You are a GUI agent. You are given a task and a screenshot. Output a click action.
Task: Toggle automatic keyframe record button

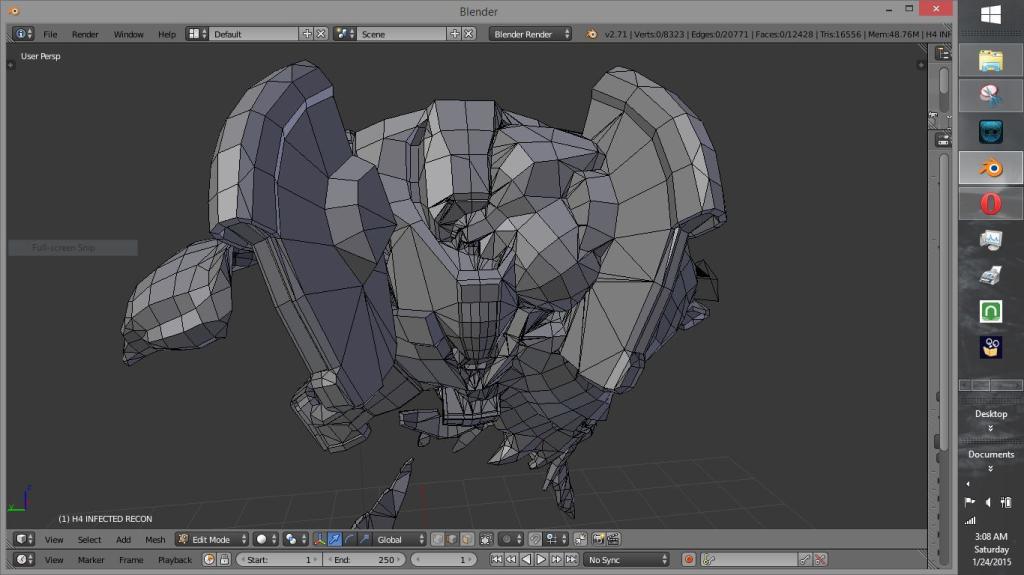coord(688,560)
